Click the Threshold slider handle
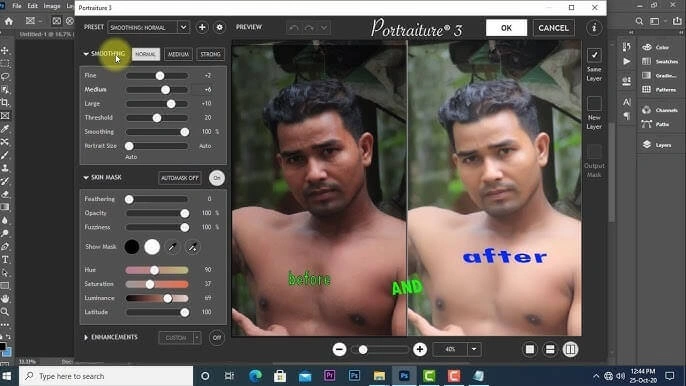This screenshot has width=686, height=386. [x=157, y=118]
